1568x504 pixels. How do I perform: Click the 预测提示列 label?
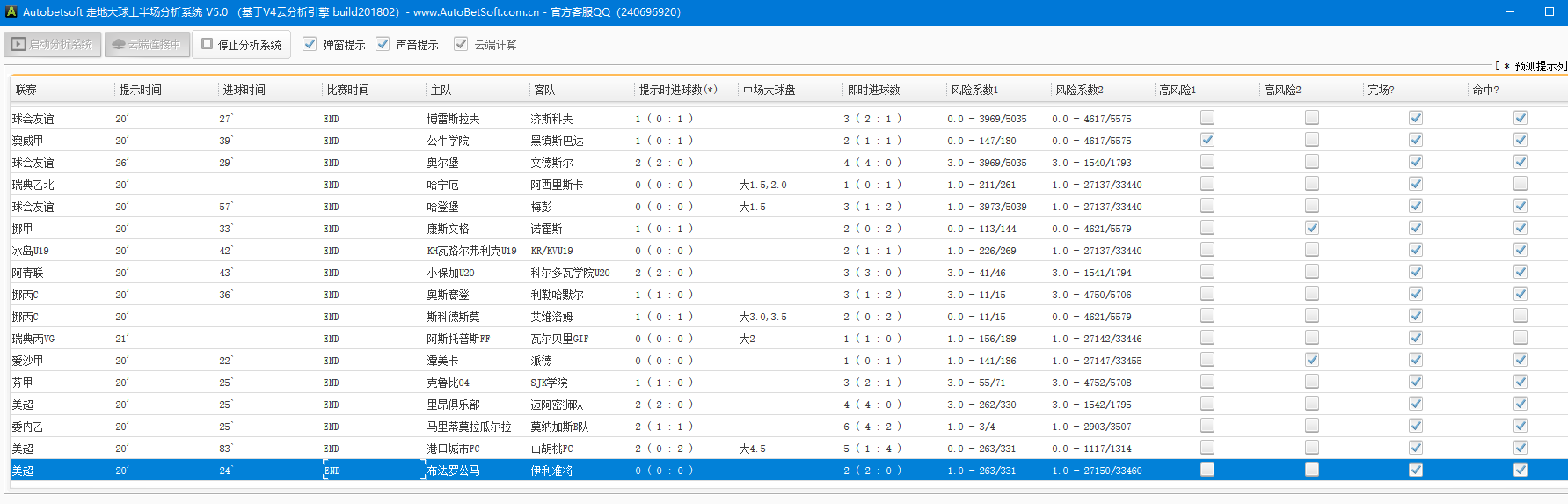(1540, 66)
